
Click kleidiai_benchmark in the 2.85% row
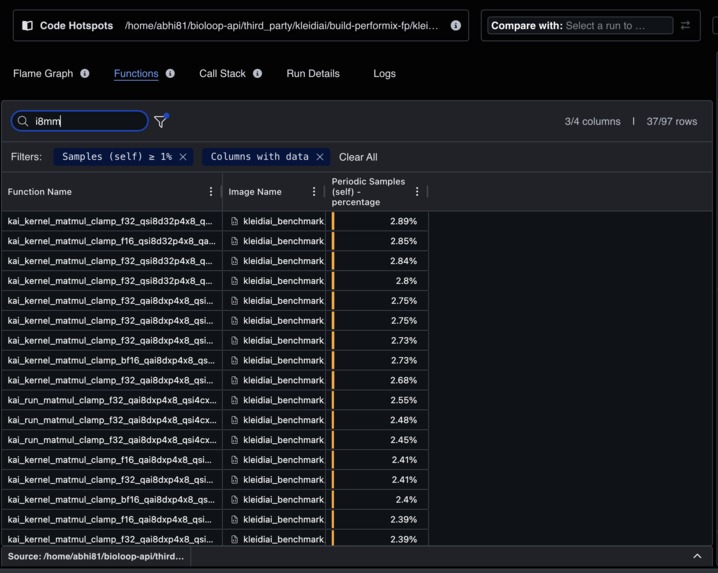tap(283, 241)
